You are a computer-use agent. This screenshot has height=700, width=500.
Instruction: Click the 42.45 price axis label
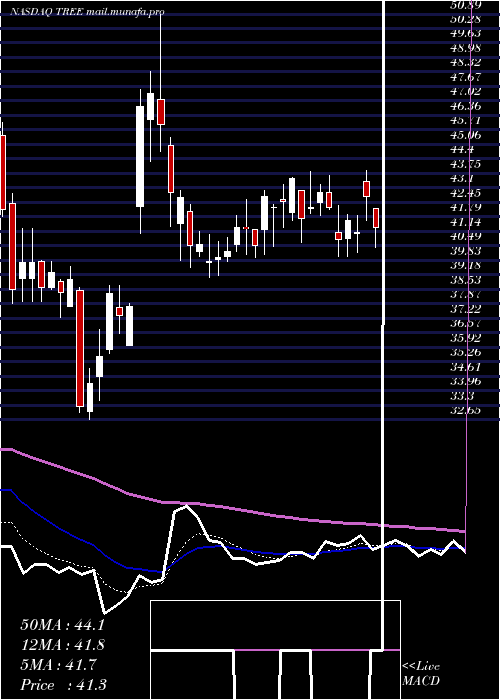click(466, 193)
